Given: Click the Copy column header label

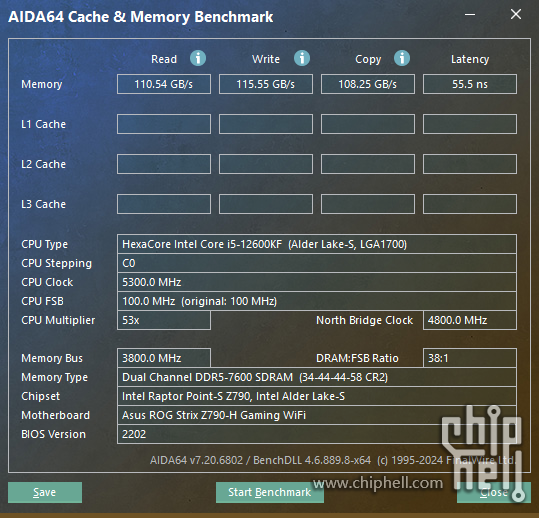Looking at the screenshot, I should [x=368, y=59].
